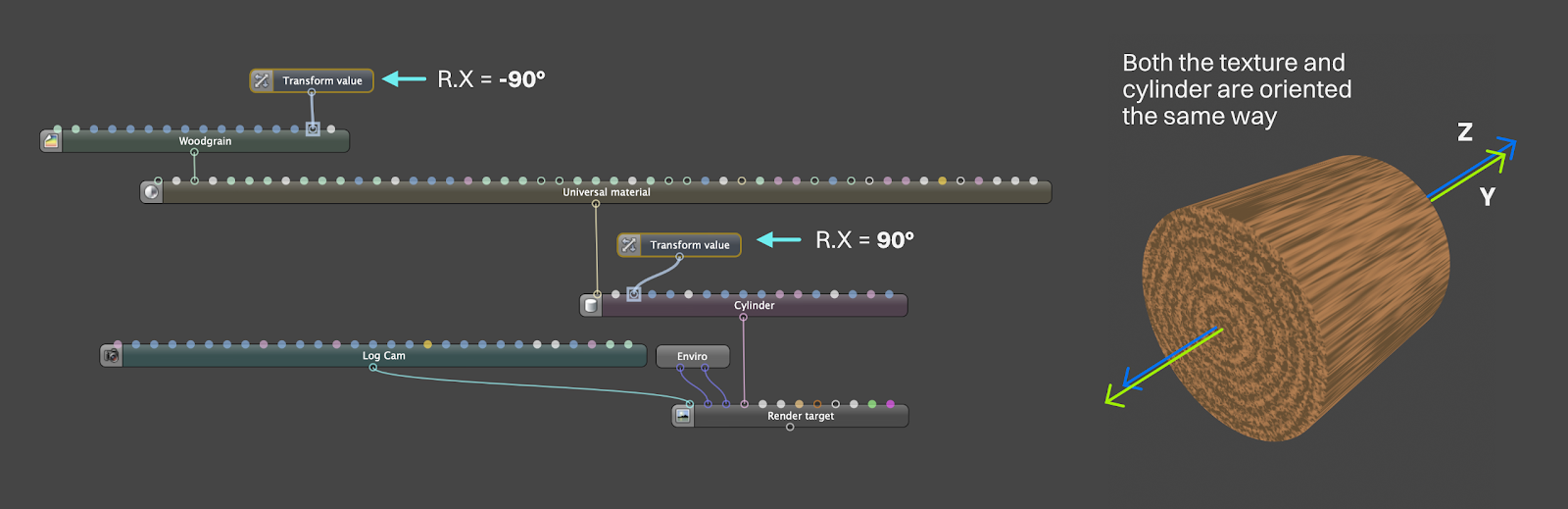The image size is (1568, 509).
Task: Select the Enviro node
Action: [692, 356]
